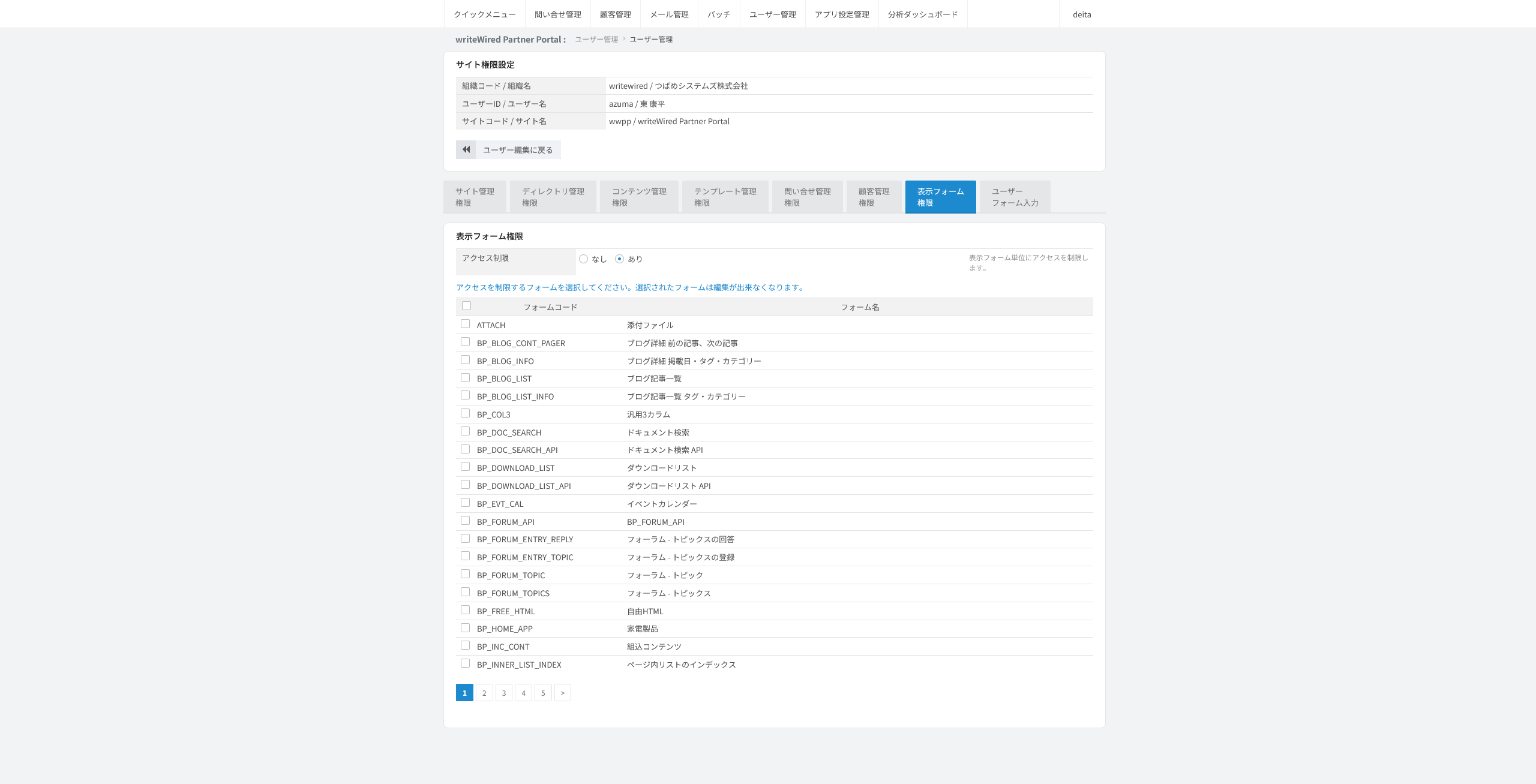This screenshot has width=1536, height=784.
Task: Check BP_DOWNLOAD_LIST checkbox
Action: 465,467
